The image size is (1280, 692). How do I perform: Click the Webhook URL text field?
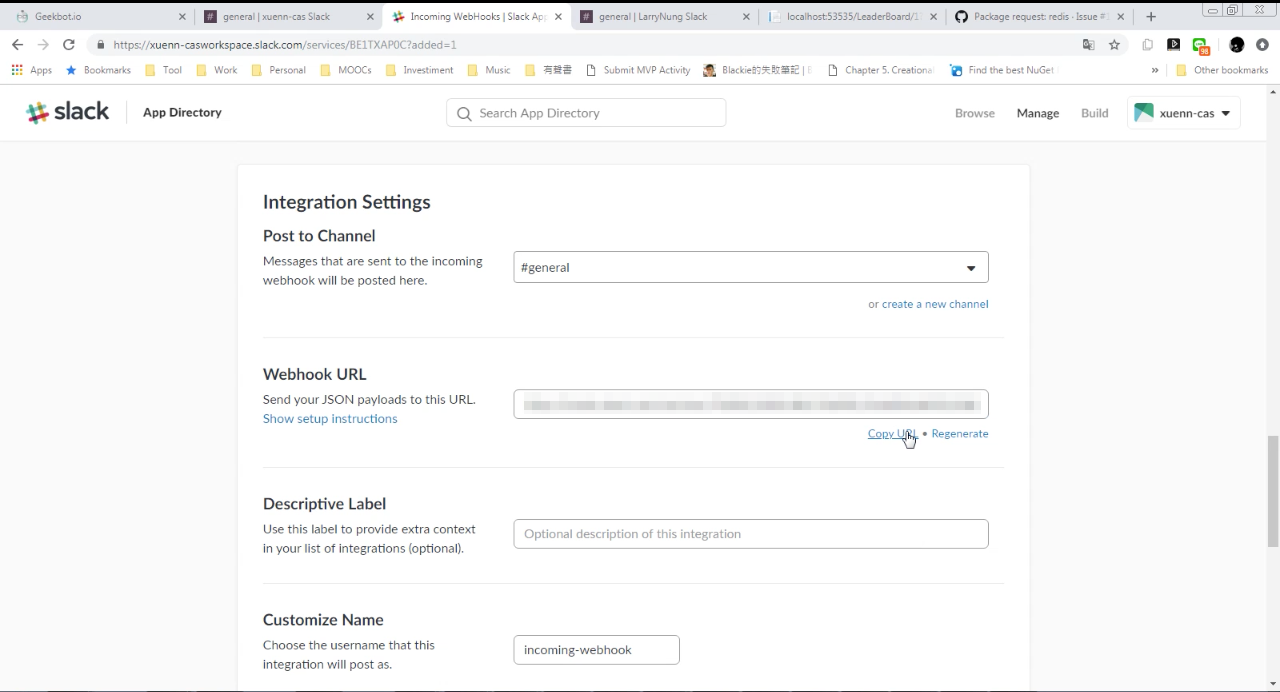(x=751, y=404)
